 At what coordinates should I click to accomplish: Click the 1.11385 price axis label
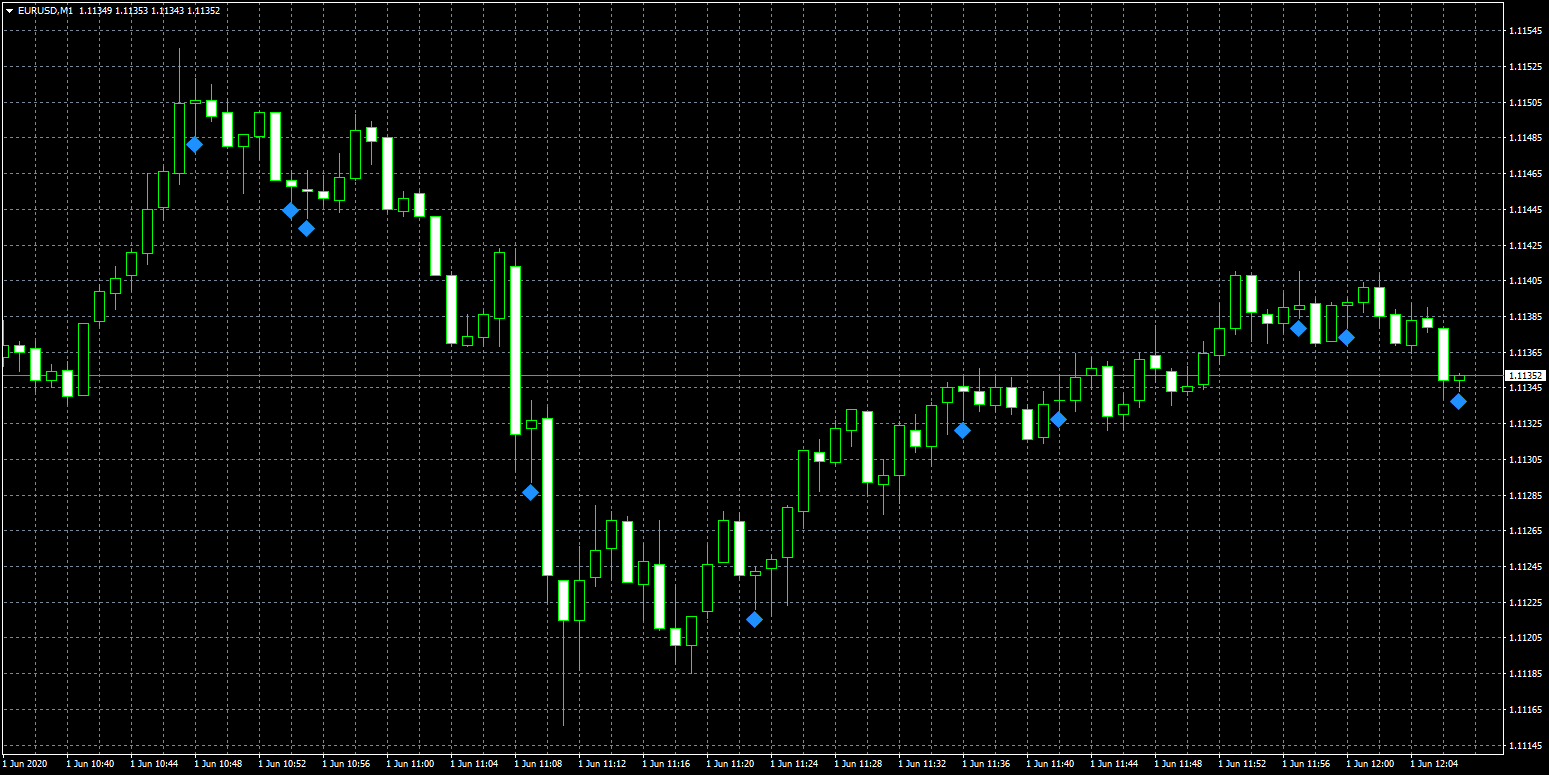click(1525, 317)
